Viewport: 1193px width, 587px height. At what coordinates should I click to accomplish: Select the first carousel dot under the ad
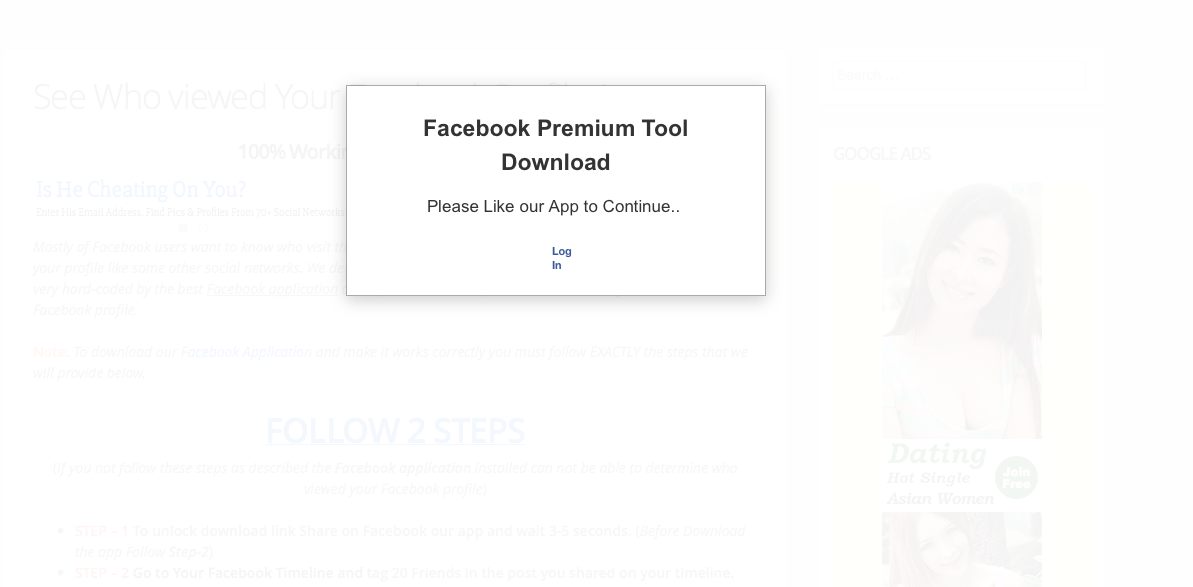click(x=183, y=227)
